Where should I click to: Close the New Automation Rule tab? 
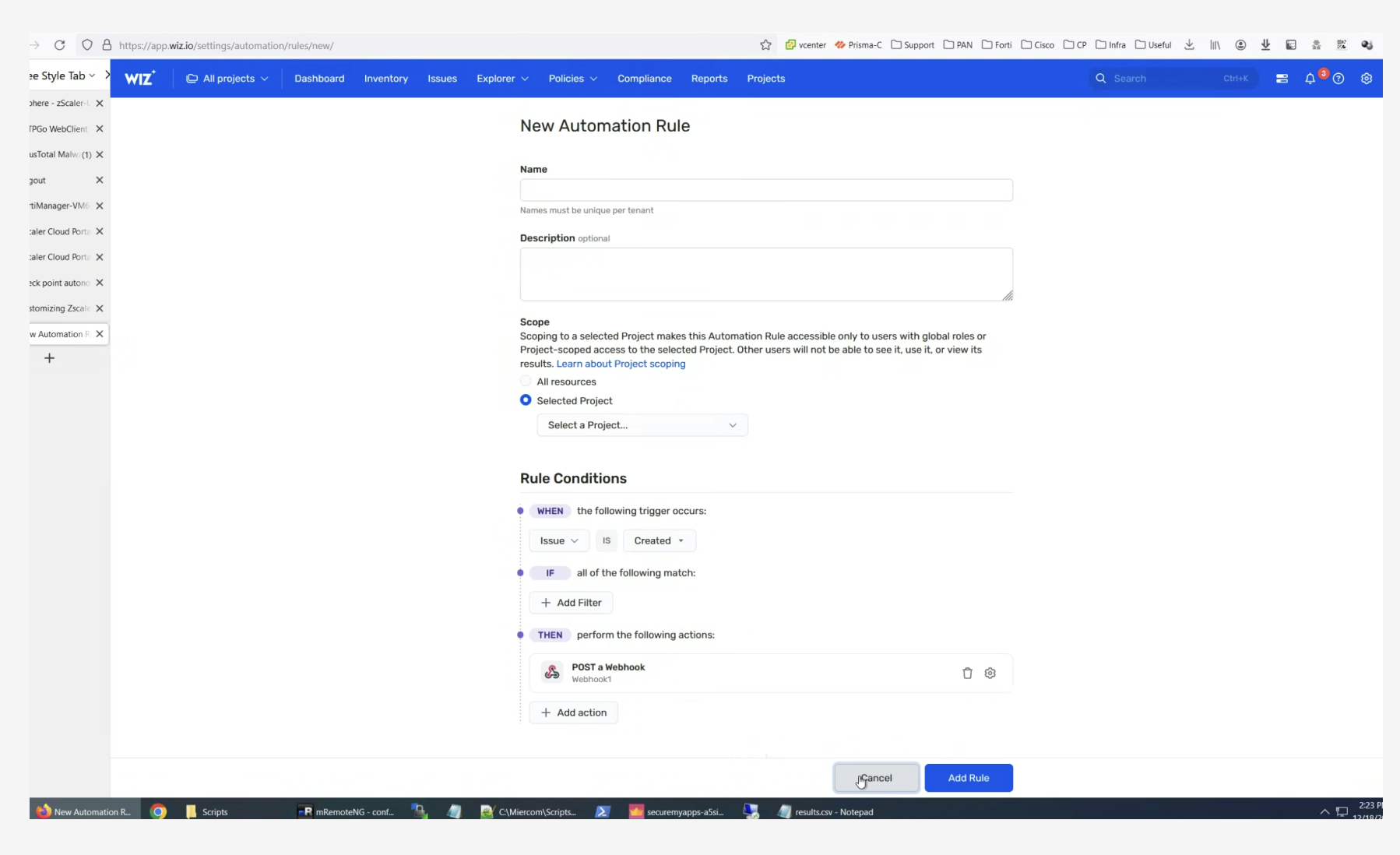[x=100, y=334]
